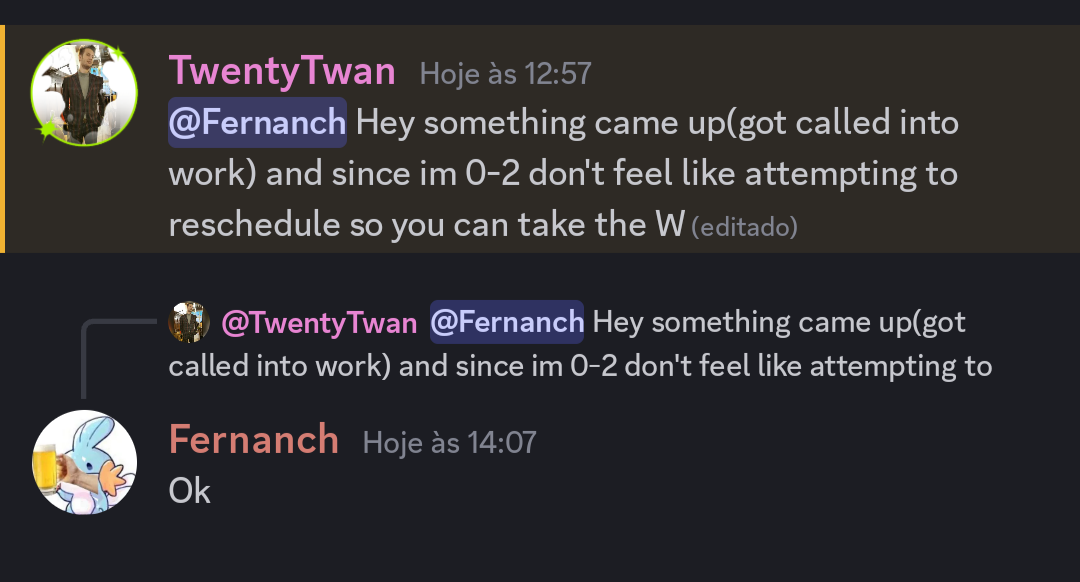Click the small avatar in reply preview
This screenshot has height=582, width=1080.
(188, 322)
